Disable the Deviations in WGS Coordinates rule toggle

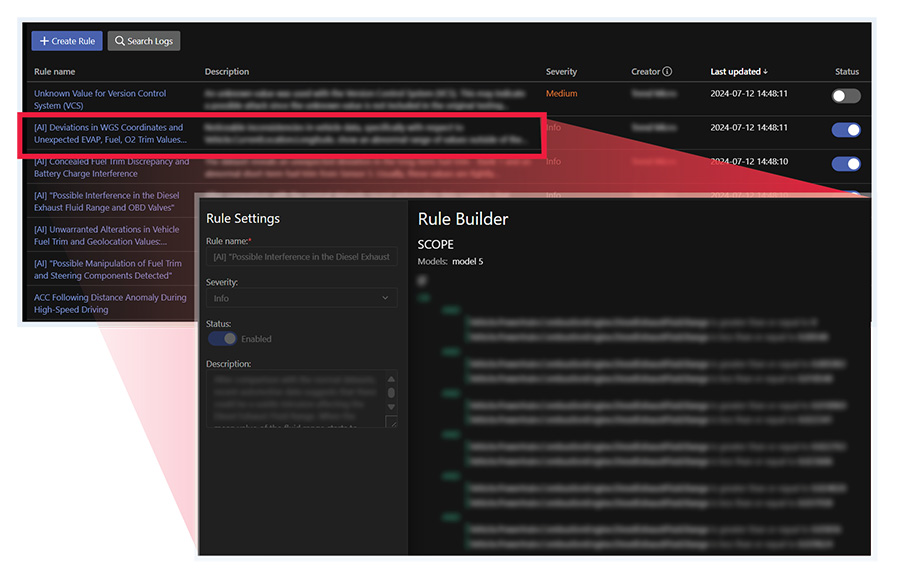[845, 130]
